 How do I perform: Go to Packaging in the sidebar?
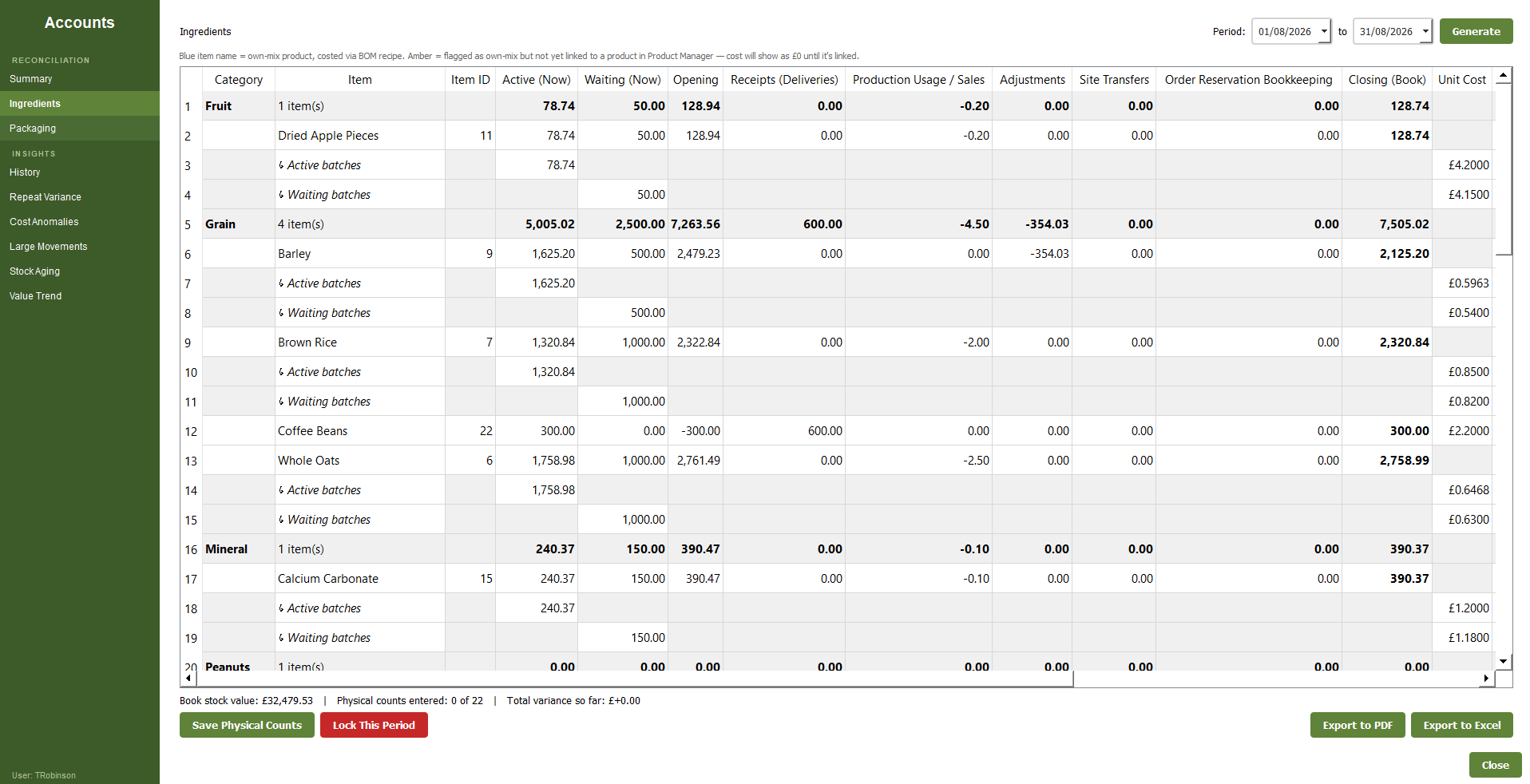(80, 129)
